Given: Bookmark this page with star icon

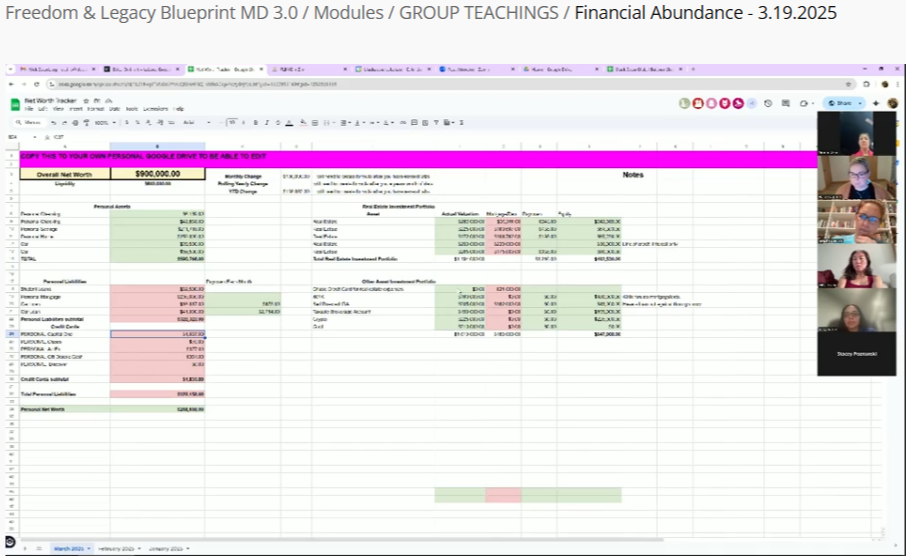Looking at the screenshot, I should 848,84.
